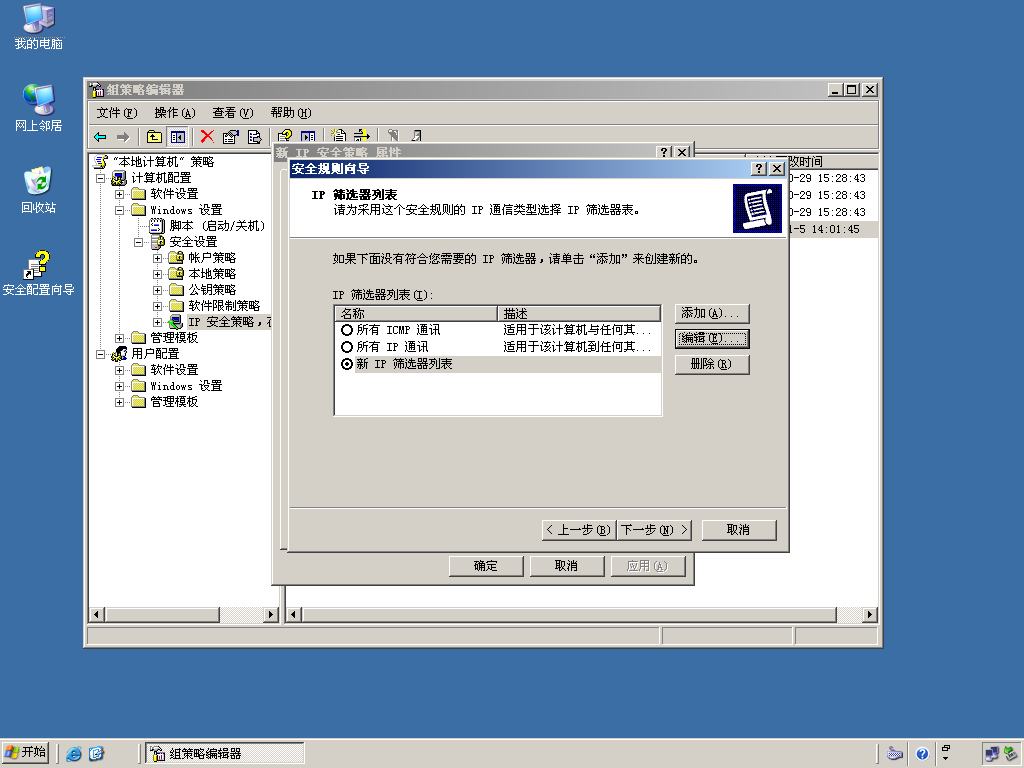1024x768 pixels.
Task: Click the left pane's scroll left arrow
Action: point(97,615)
